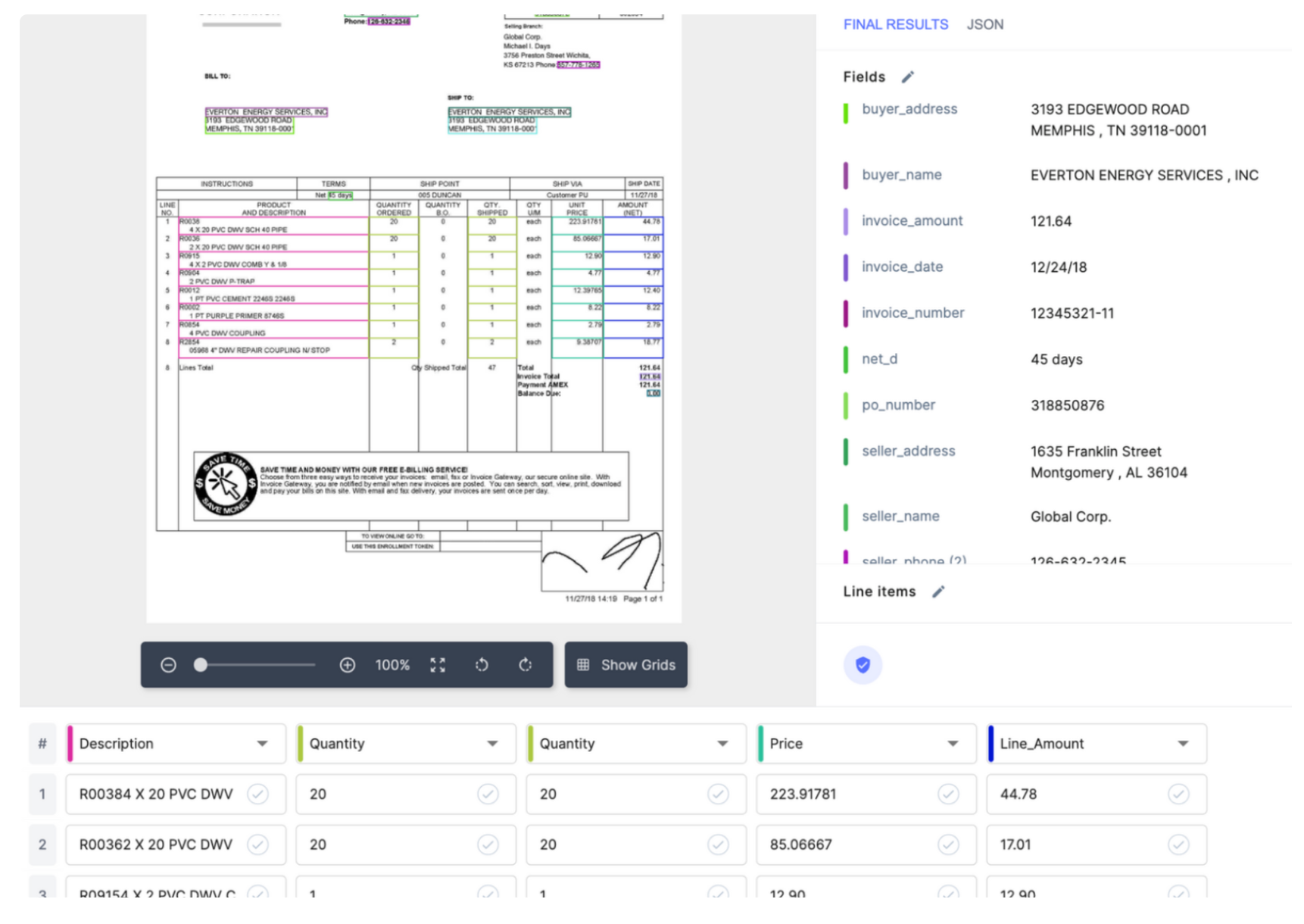Rotate the document clockwise
This screenshot has width=1304, height=924.
pos(526,665)
